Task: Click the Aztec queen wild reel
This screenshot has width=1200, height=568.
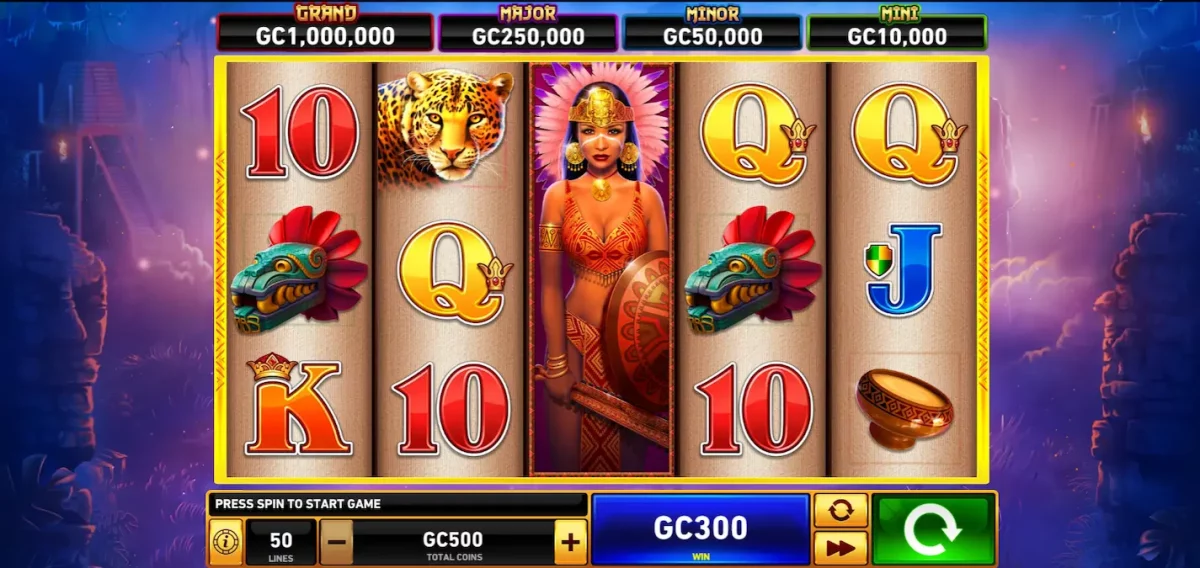Action: click(601, 268)
